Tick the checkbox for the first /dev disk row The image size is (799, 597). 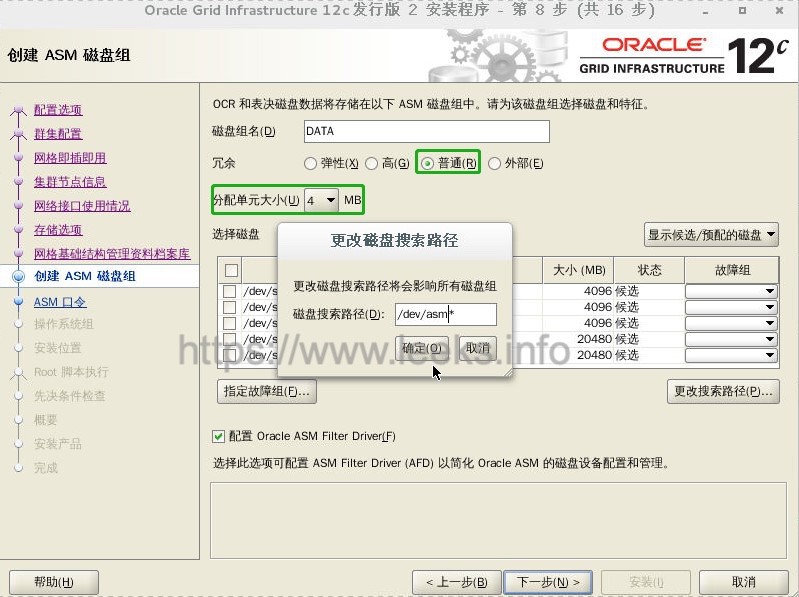(x=229, y=291)
